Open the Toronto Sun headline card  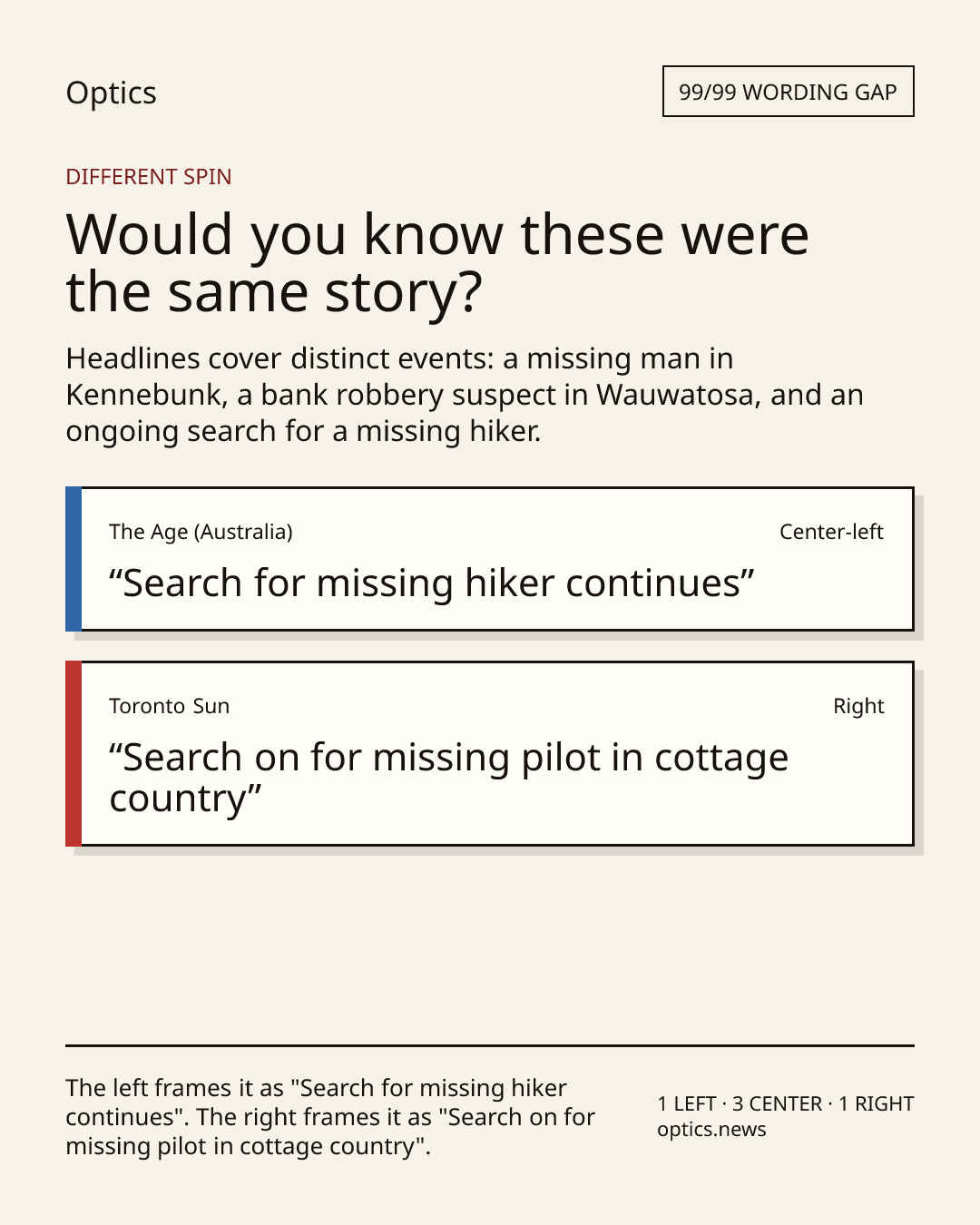(x=490, y=754)
